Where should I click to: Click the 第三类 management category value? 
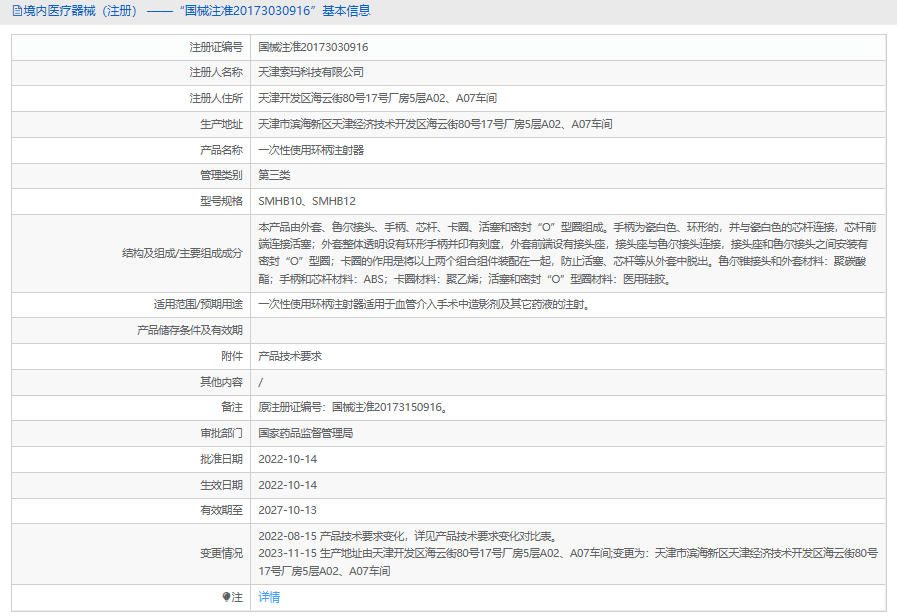[274, 175]
